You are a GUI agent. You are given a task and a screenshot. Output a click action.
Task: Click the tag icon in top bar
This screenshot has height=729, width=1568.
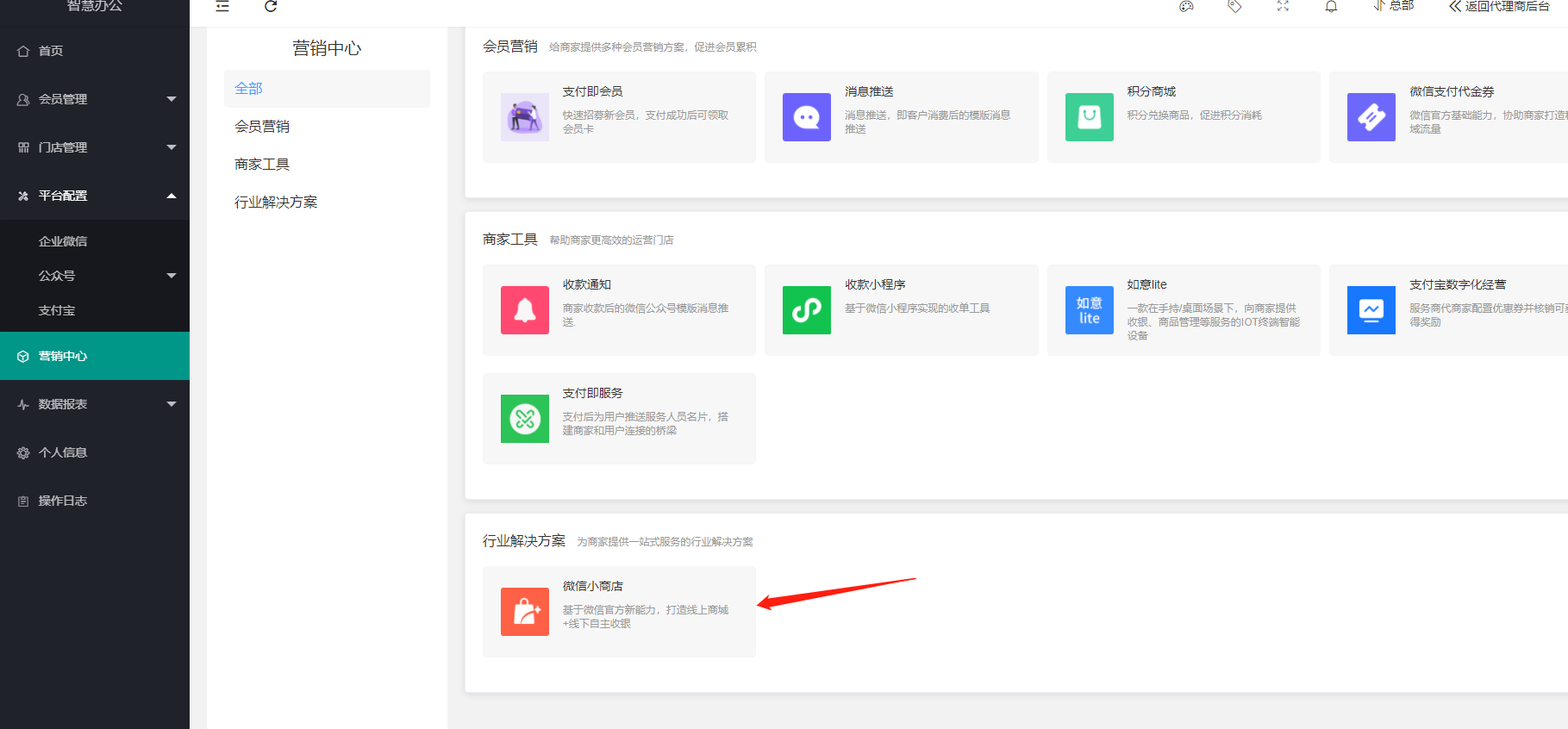point(1234,6)
